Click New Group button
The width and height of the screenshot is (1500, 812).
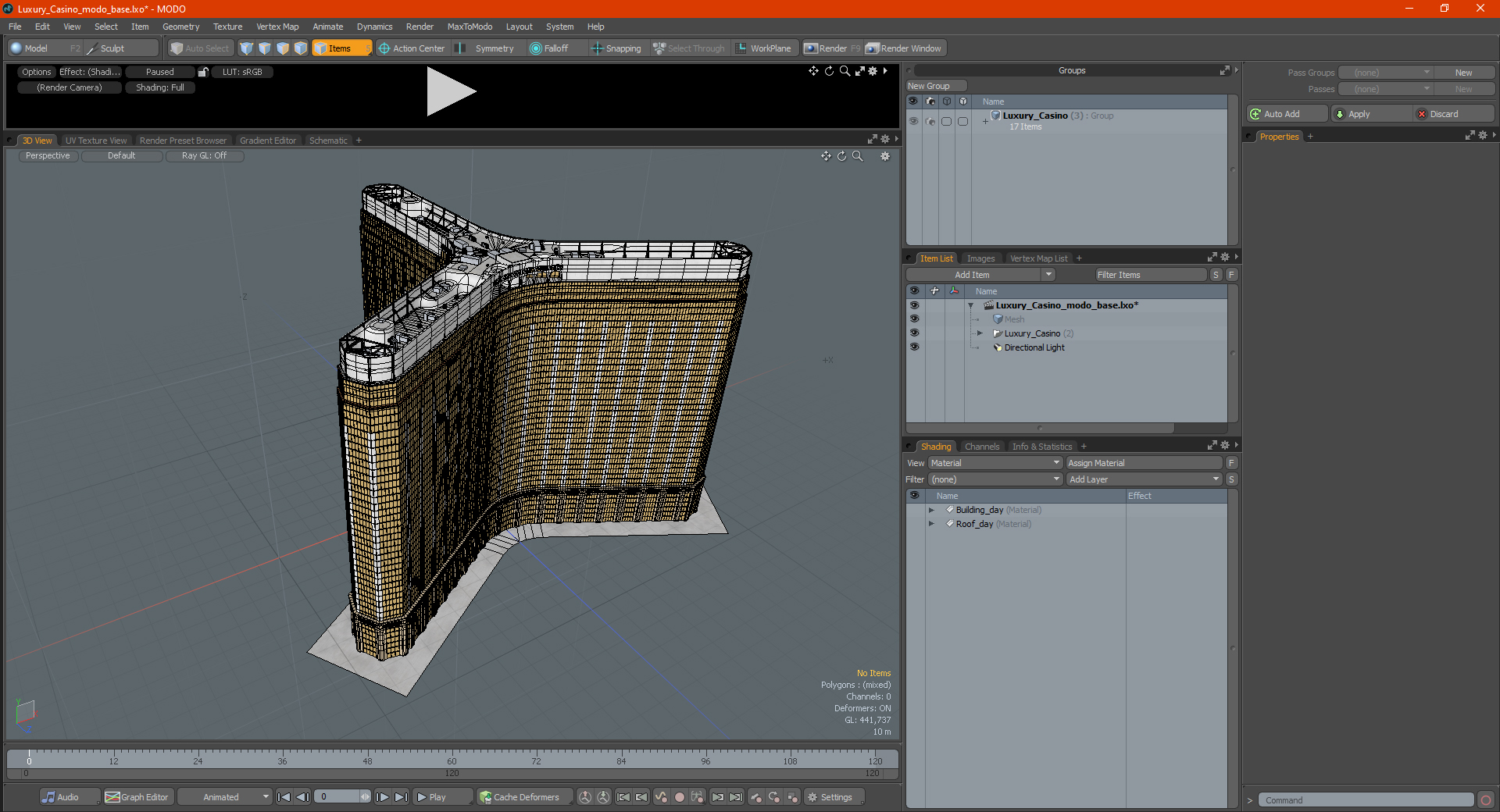pos(936,86)
